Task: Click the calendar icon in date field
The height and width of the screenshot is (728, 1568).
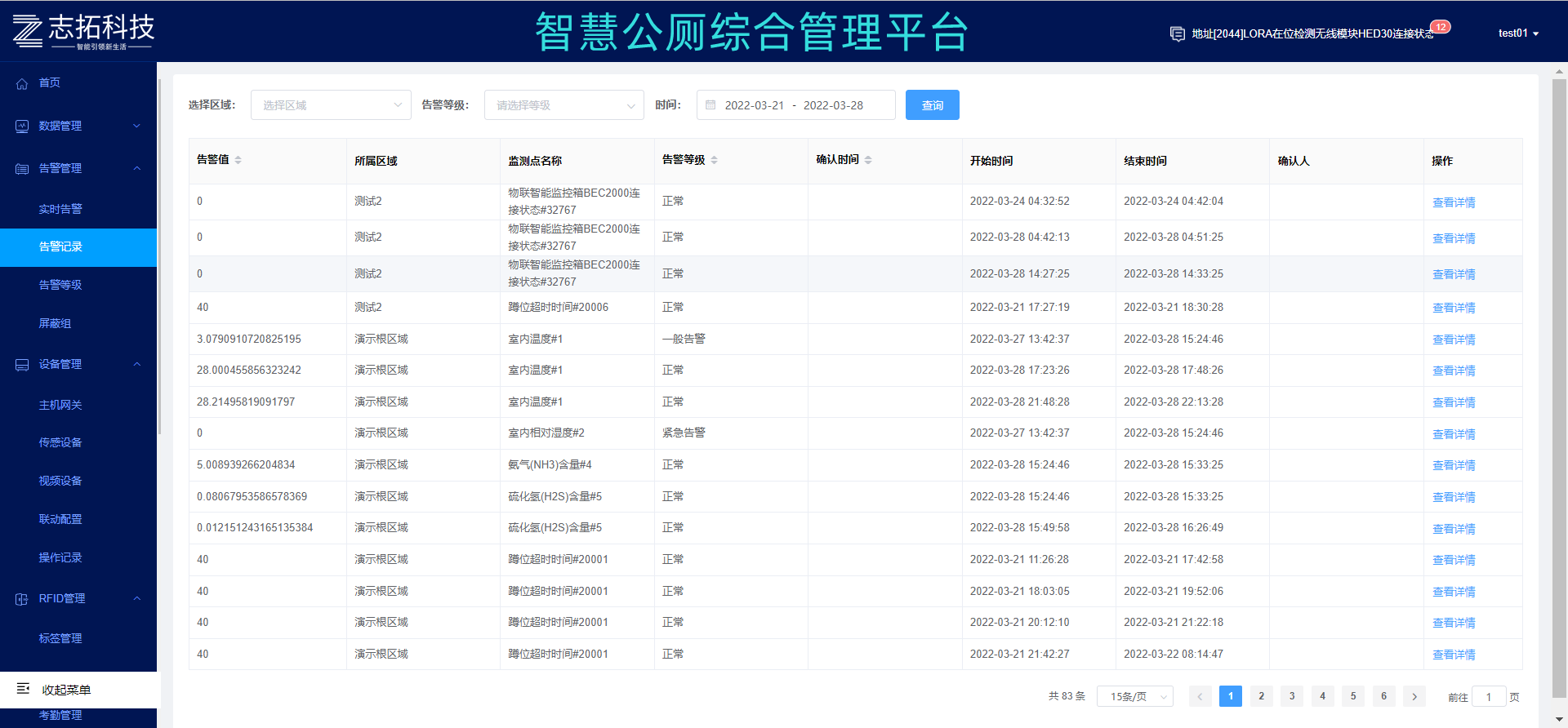Action: pyautogui.click(x=710, y=105)
